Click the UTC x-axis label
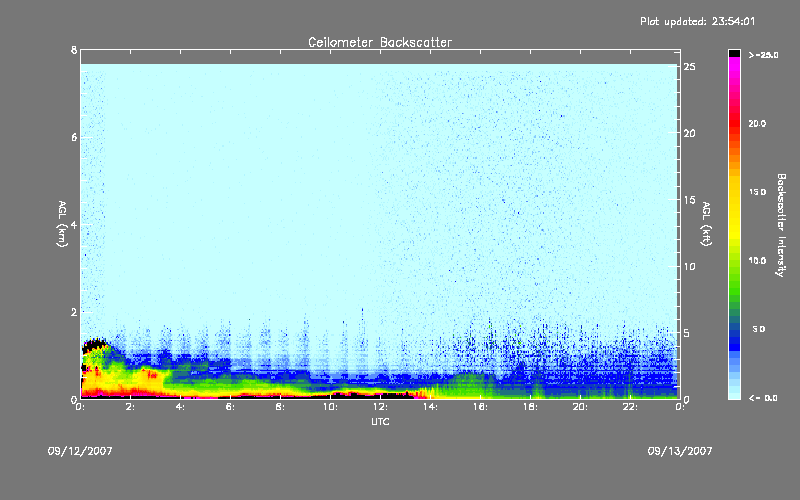Screen dimensions: 800x500 click(x=380, y=421)
